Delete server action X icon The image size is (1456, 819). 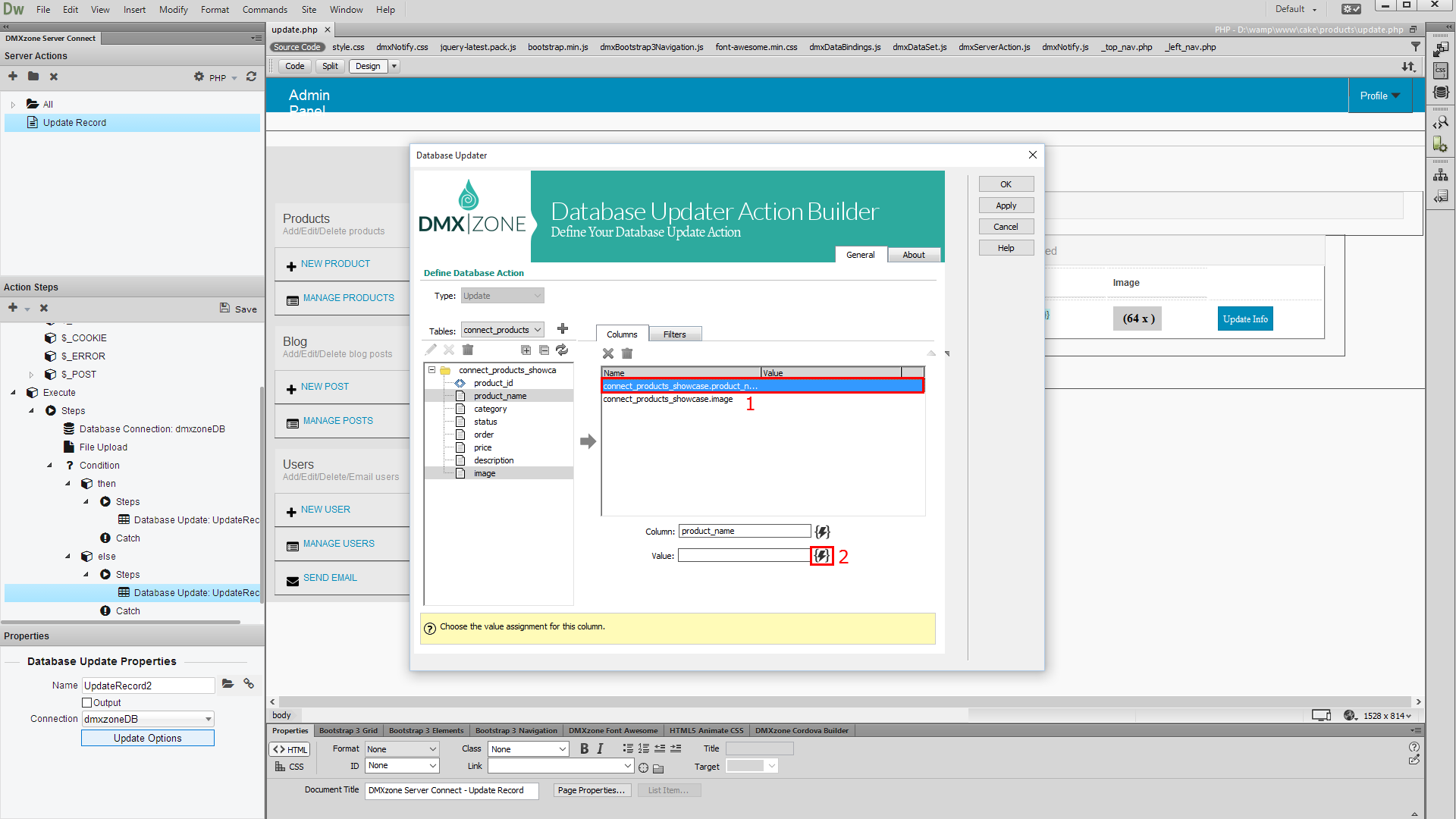[54, 77]
